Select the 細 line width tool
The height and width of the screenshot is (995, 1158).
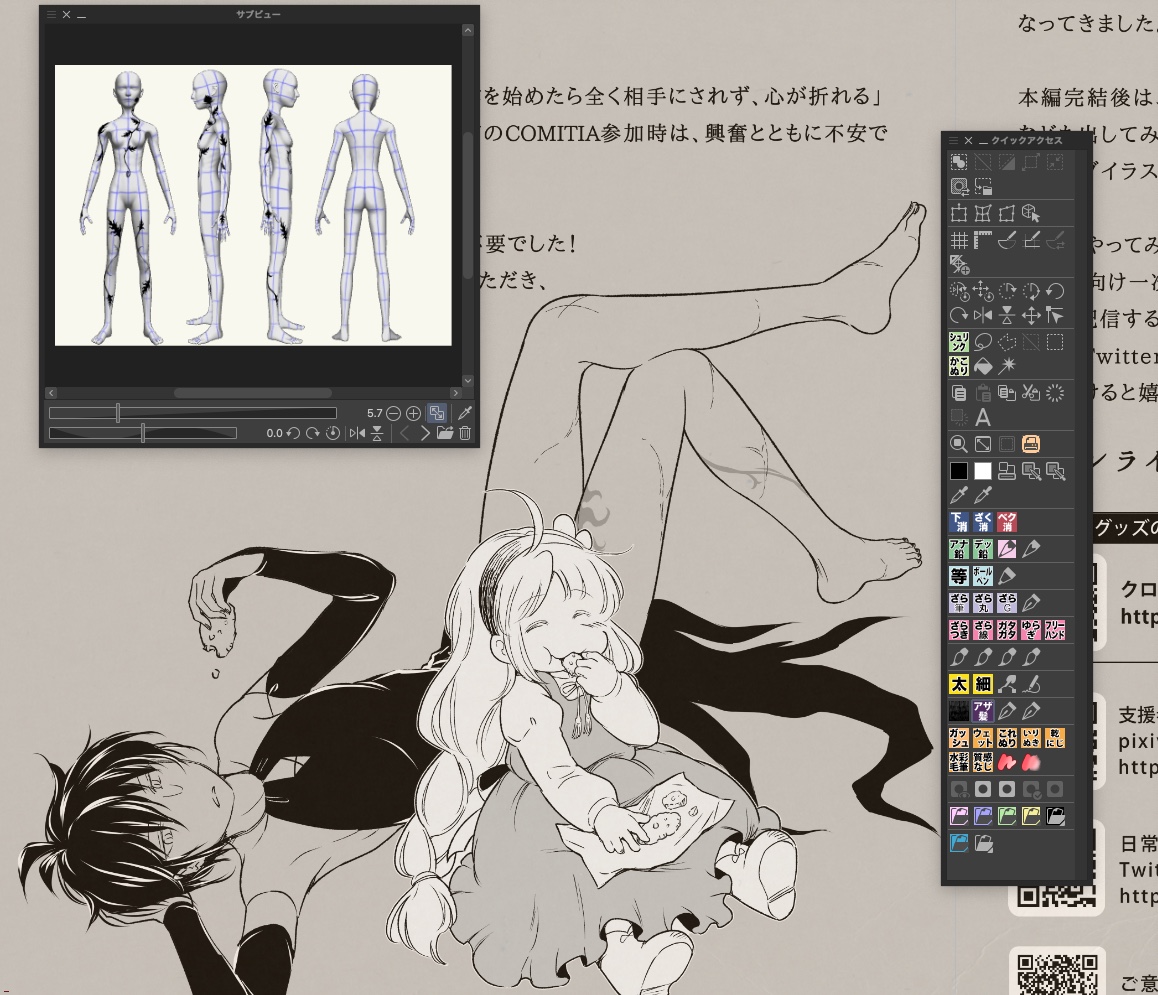pos(983,684)
